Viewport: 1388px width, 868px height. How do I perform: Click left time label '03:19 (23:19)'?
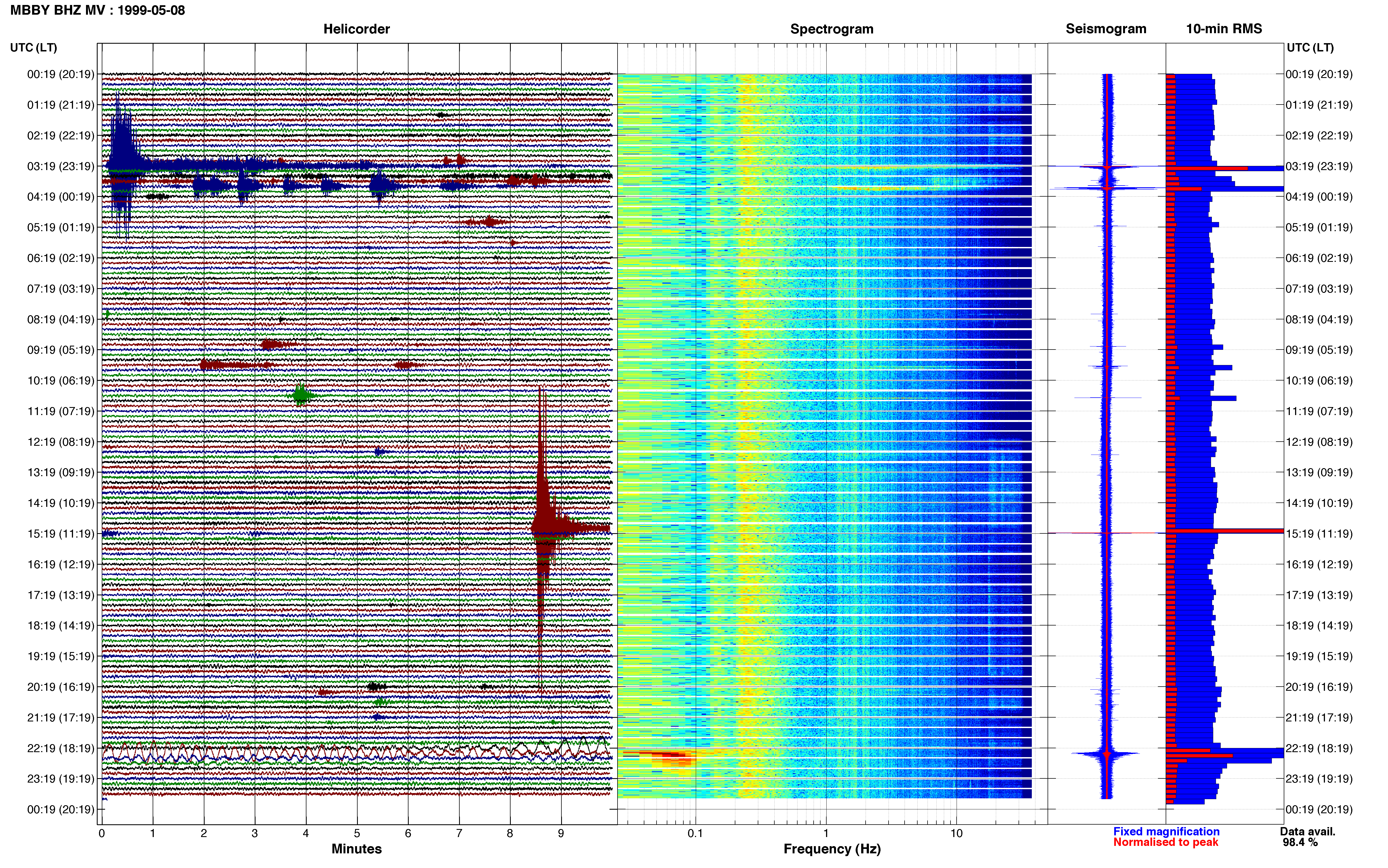click(x=61, y=166)
